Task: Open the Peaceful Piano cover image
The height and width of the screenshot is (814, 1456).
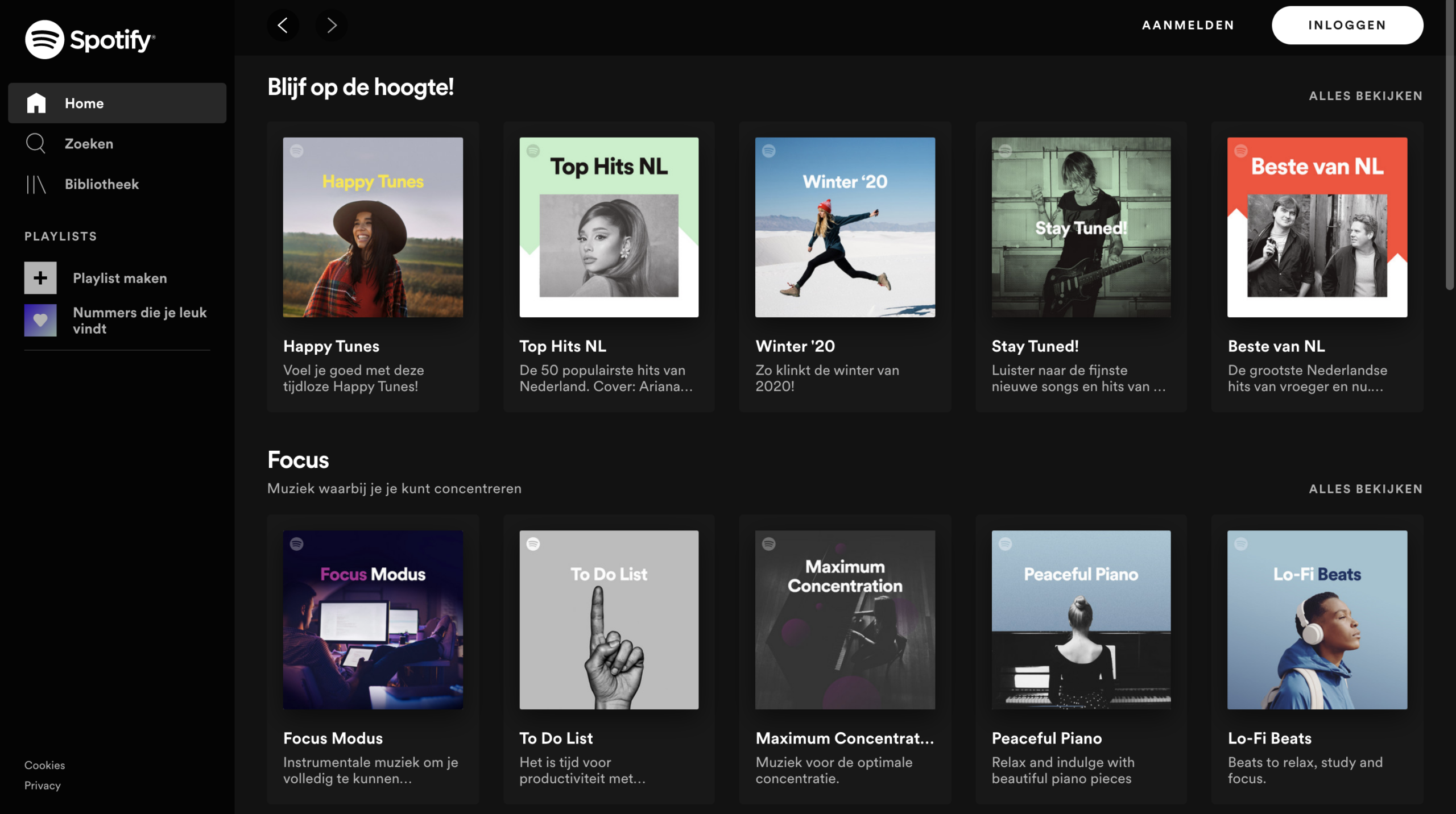Action: coord(1081,620)
